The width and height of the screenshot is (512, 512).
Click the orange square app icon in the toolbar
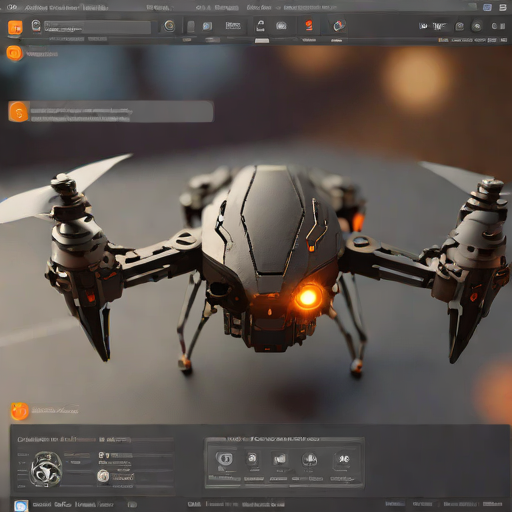click(x=15, y=27)
